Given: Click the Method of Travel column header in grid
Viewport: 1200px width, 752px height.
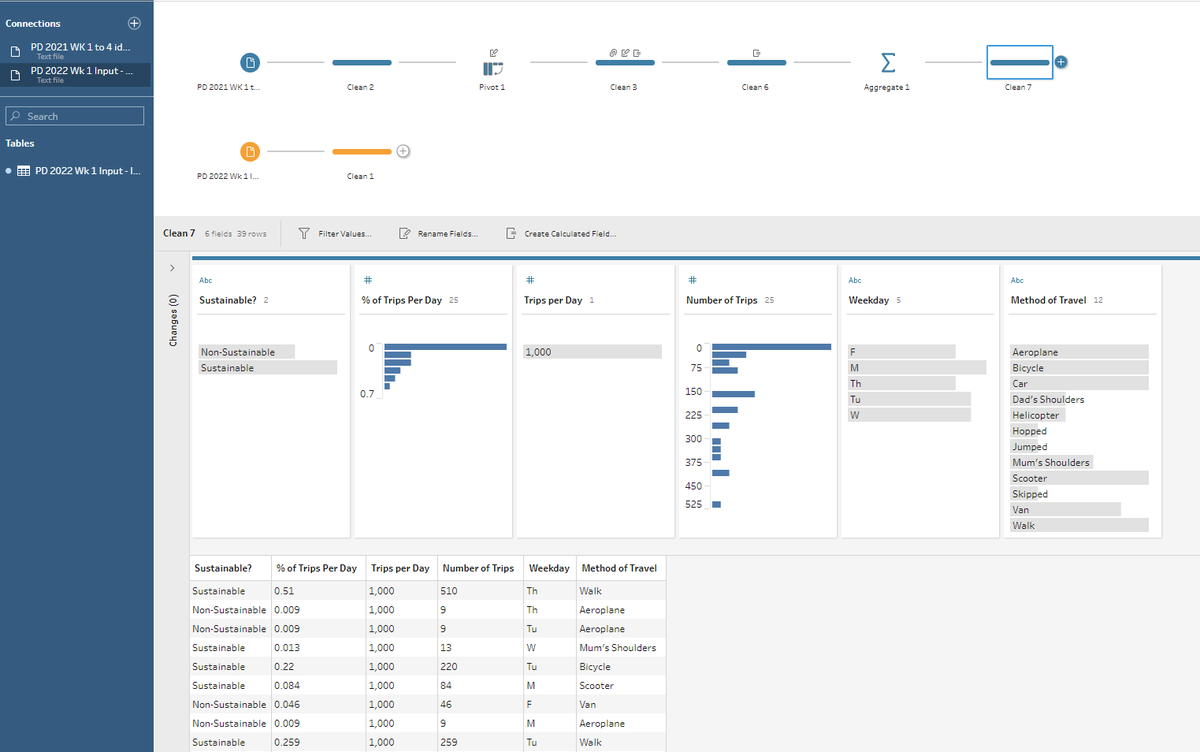Looking at the screenshot, I should (620, 568).
